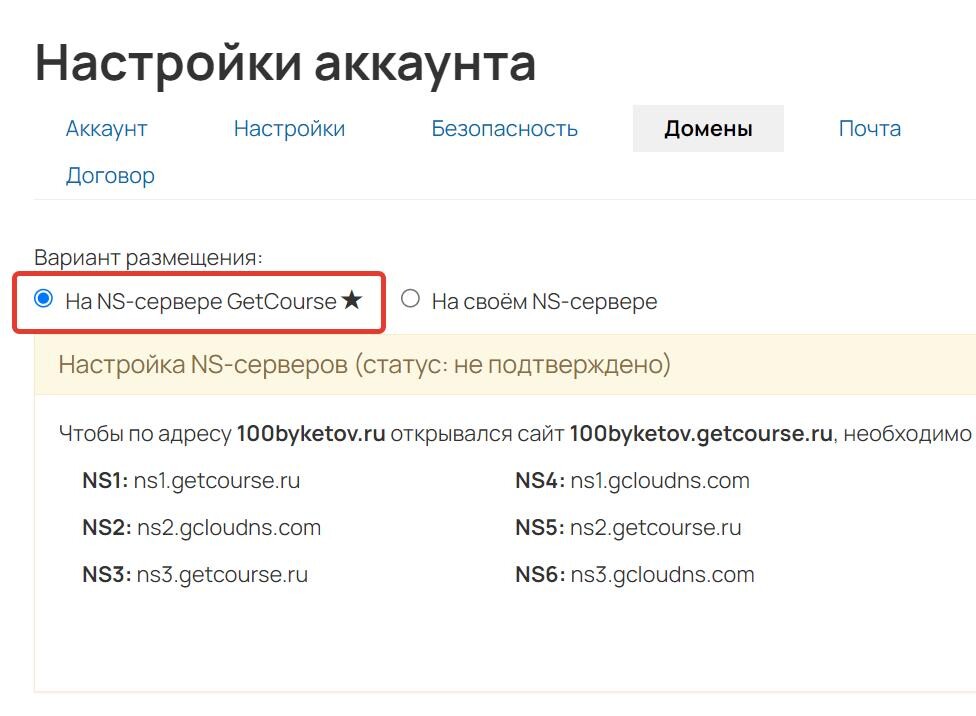Click the '100byketov.getcourse.ru' address text
The image size is (976, 716).
coord(701,433)
